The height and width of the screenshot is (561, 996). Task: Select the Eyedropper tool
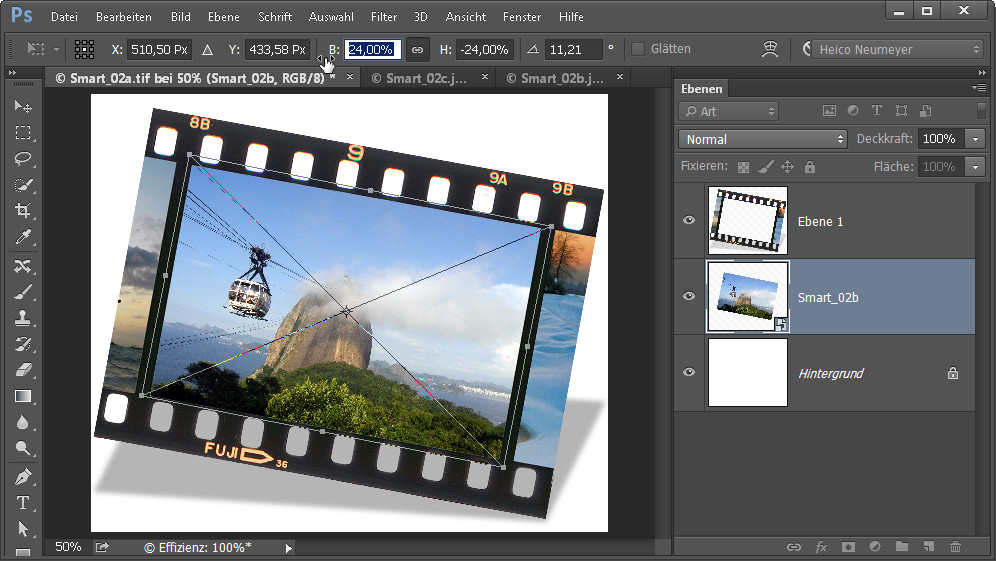[x=23, y=237]
